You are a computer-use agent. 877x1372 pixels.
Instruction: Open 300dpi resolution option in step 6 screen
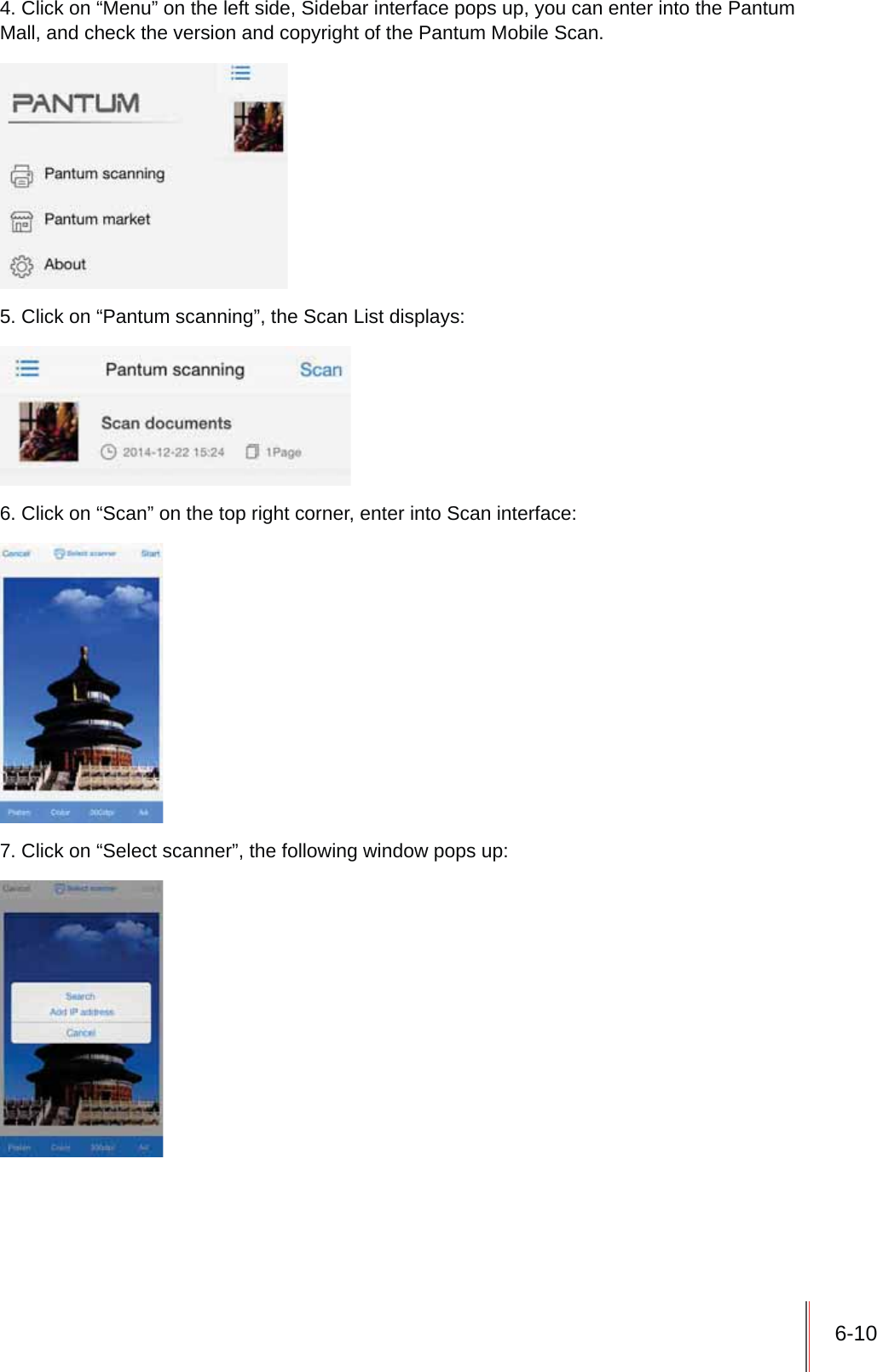101,813
